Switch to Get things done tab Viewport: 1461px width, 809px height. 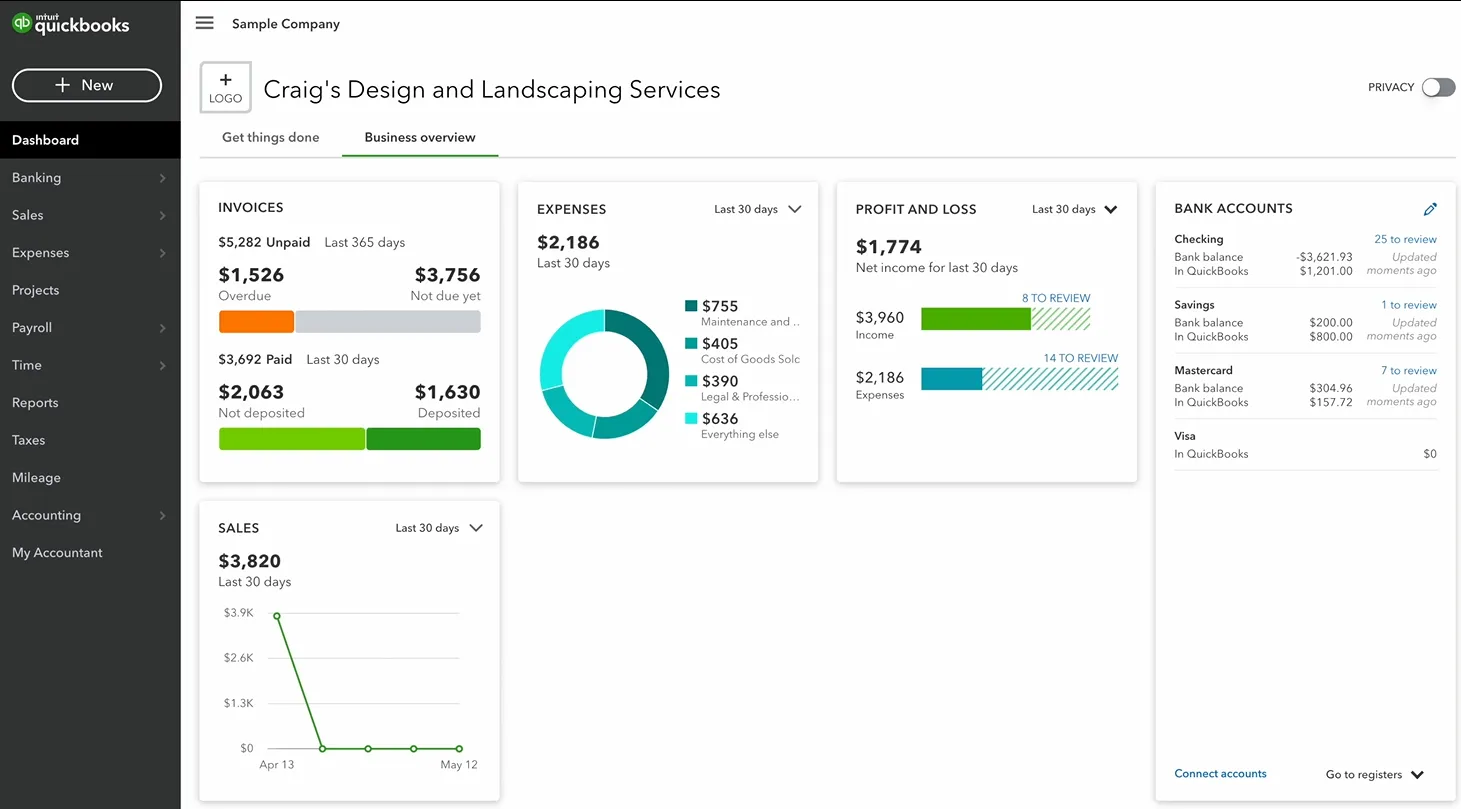click(x=271, y=137)
